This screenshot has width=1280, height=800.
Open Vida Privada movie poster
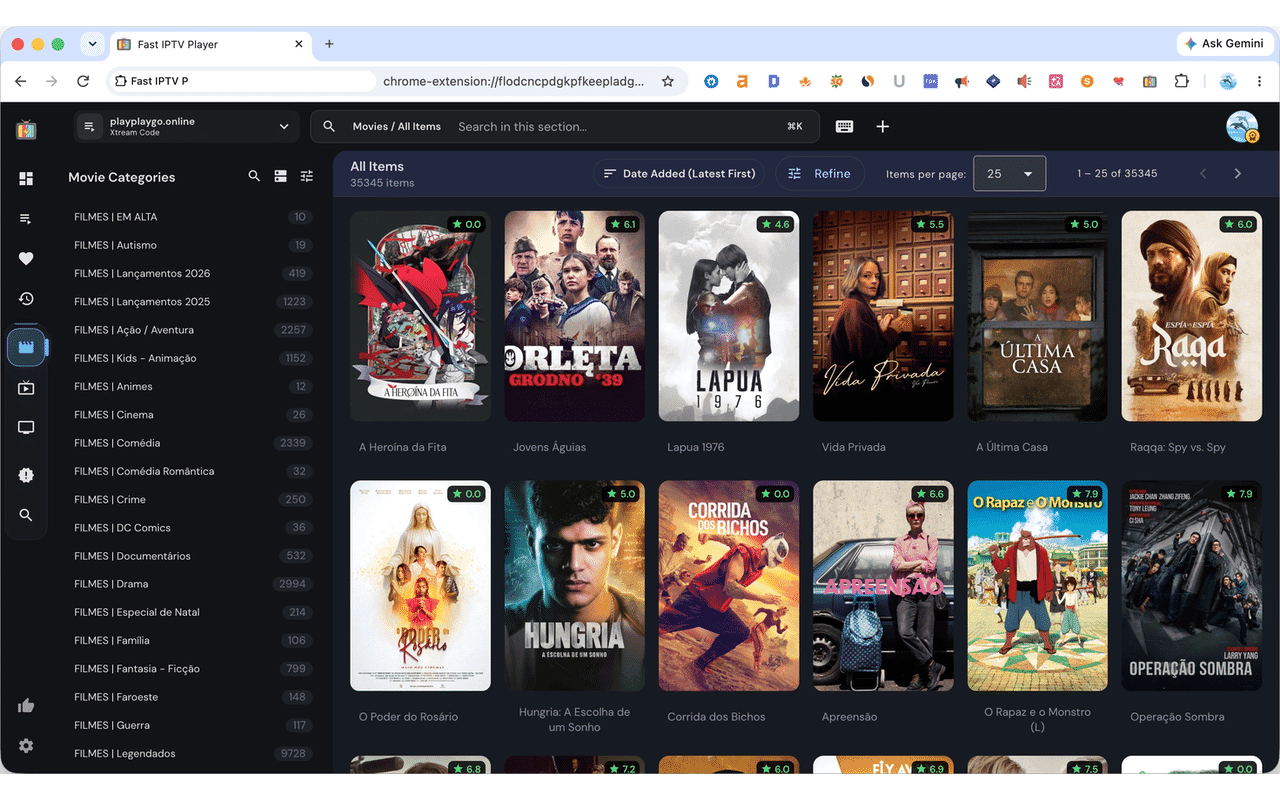(883, 316)
